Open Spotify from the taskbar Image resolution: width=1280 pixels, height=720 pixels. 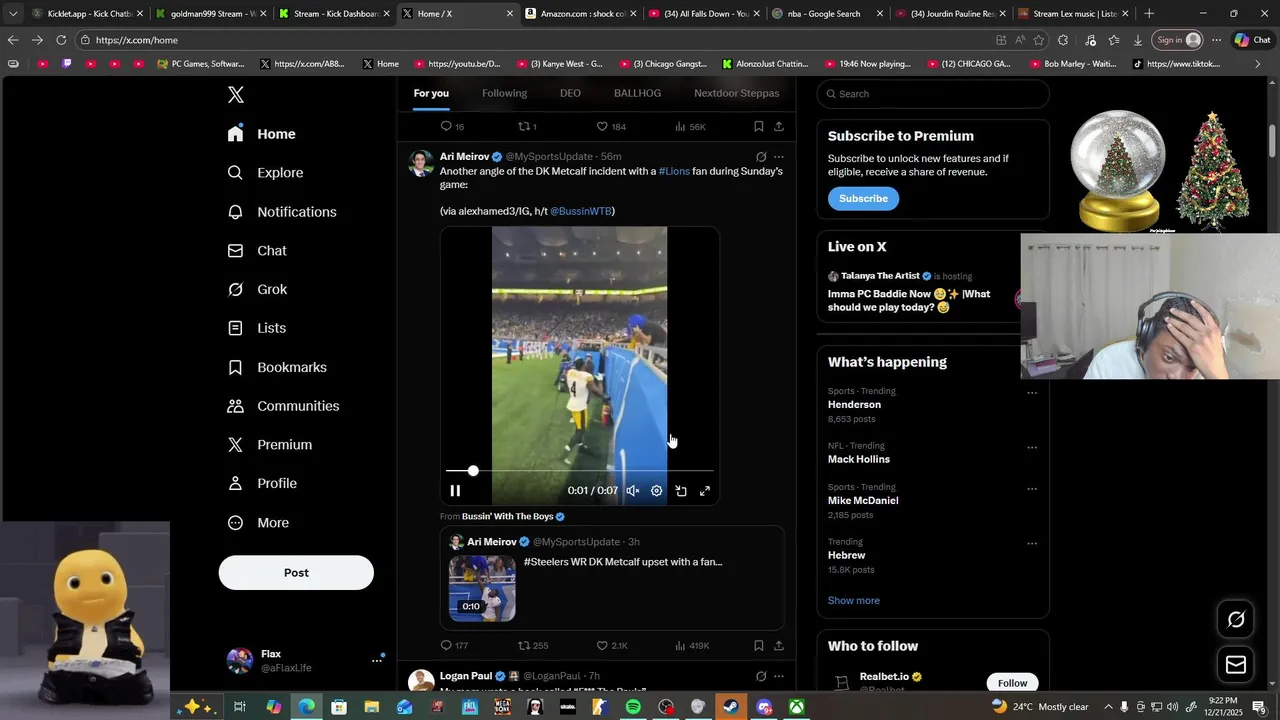(x=633, y=707)
